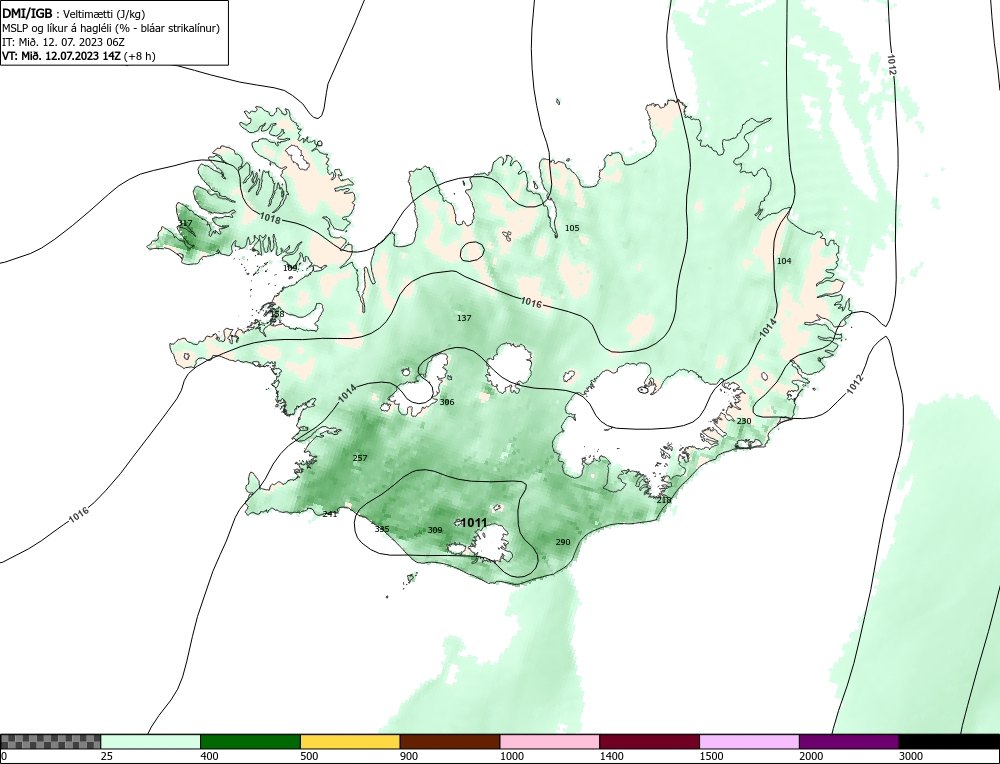Click the CAPE value "317" in the Westfjords
Screen dimensions: 1000x764
(185, 223)
